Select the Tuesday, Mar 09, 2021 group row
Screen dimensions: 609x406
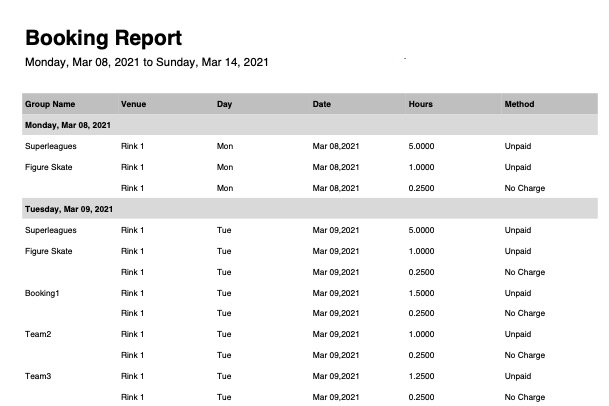(68, 209)
